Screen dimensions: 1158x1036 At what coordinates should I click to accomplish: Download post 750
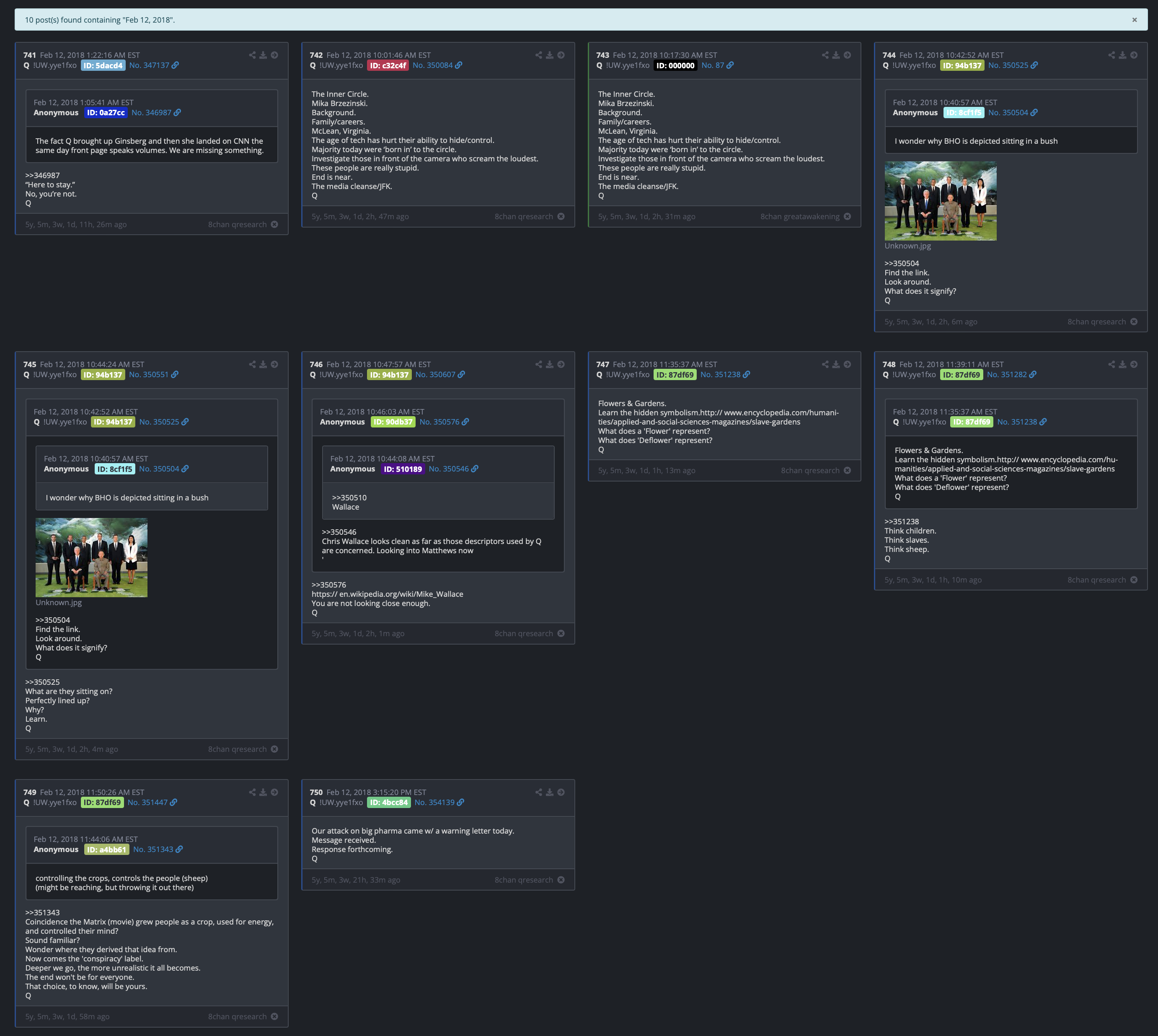click(x=550, y=793)
